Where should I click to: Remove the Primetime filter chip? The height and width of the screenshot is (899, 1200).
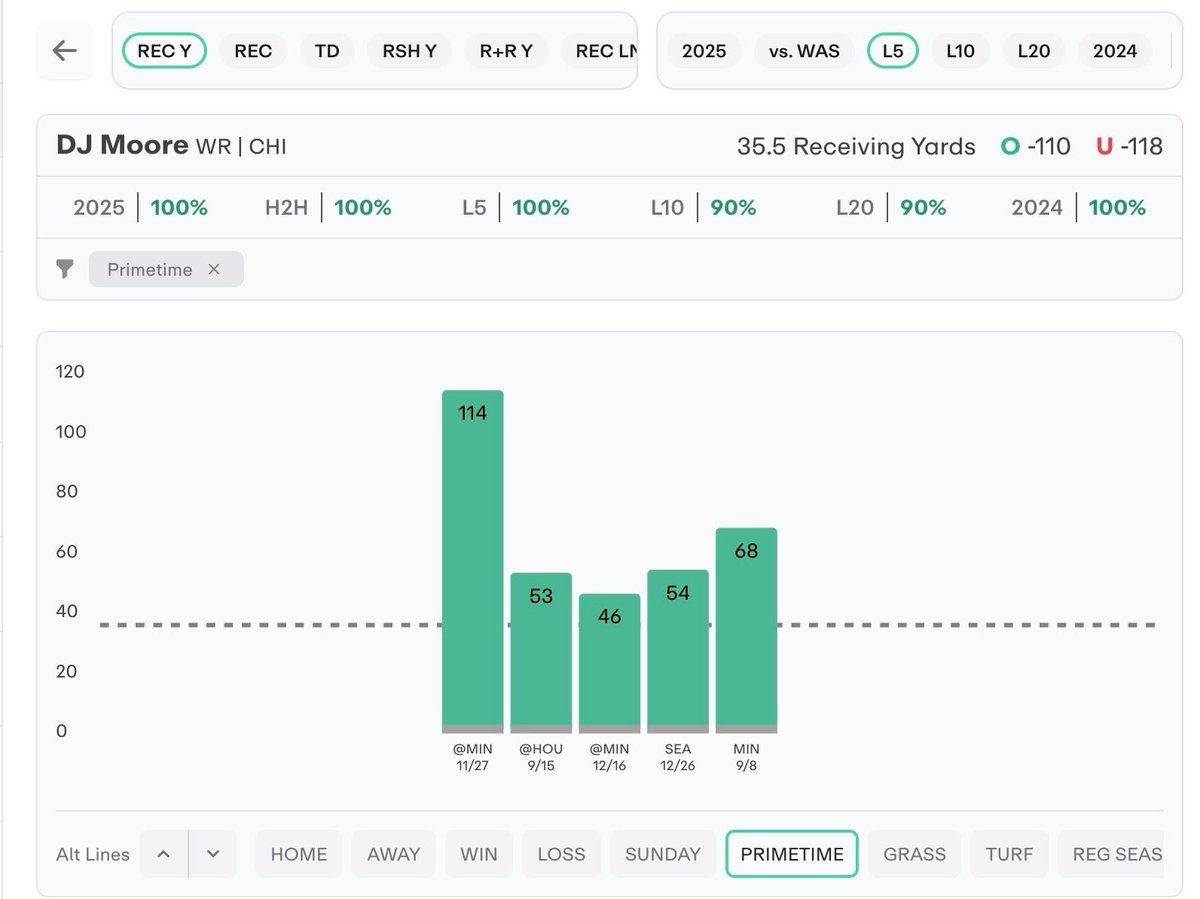214,269
